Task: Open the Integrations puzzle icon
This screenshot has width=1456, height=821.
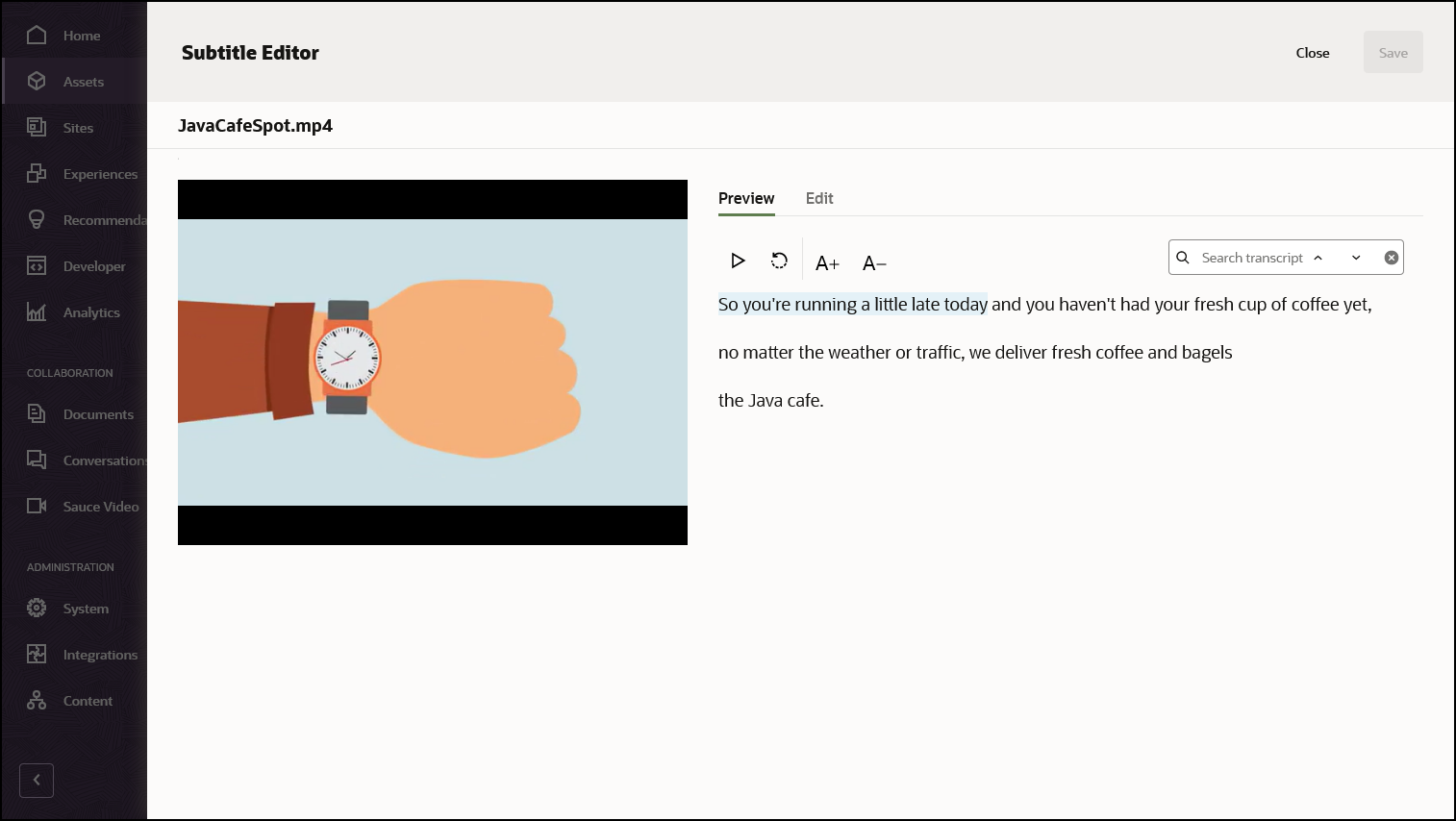Action: point(37,655)
